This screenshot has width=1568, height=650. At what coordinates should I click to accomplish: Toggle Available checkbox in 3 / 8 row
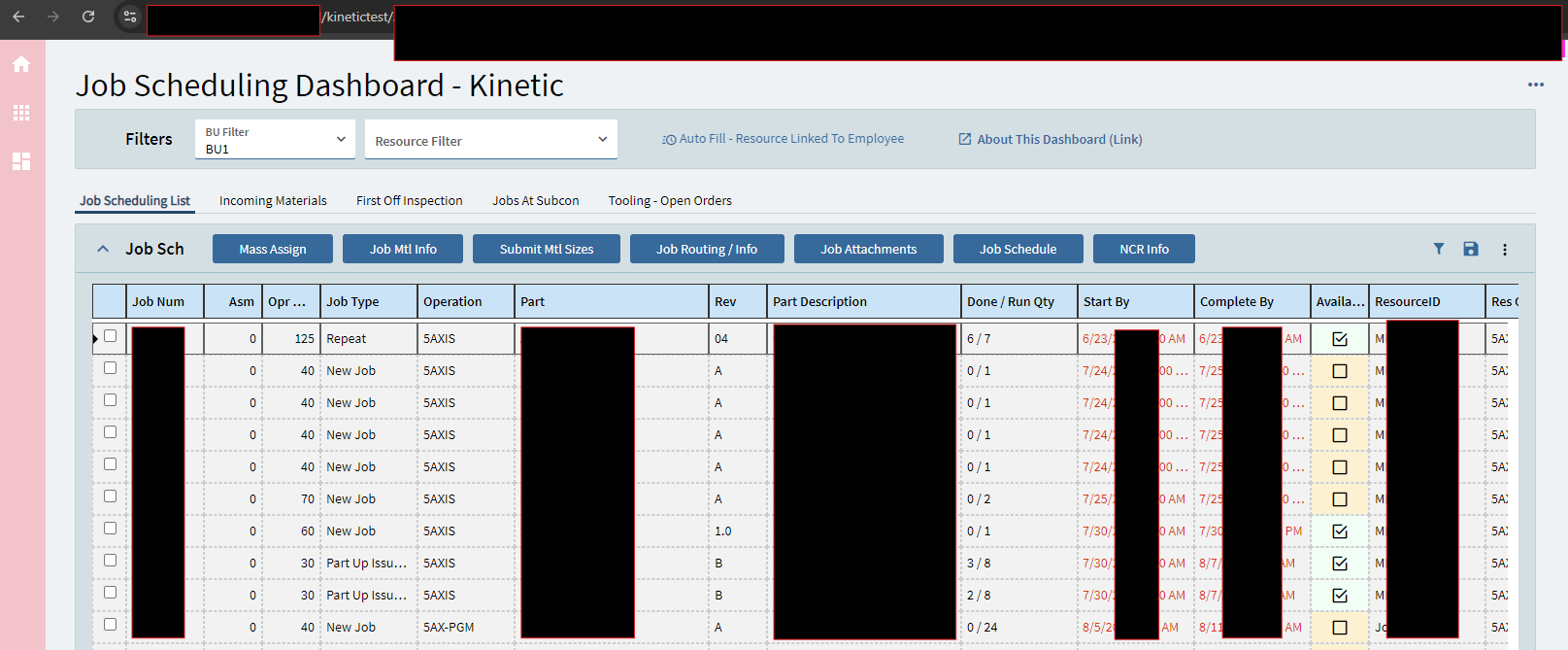[1340, 564]
